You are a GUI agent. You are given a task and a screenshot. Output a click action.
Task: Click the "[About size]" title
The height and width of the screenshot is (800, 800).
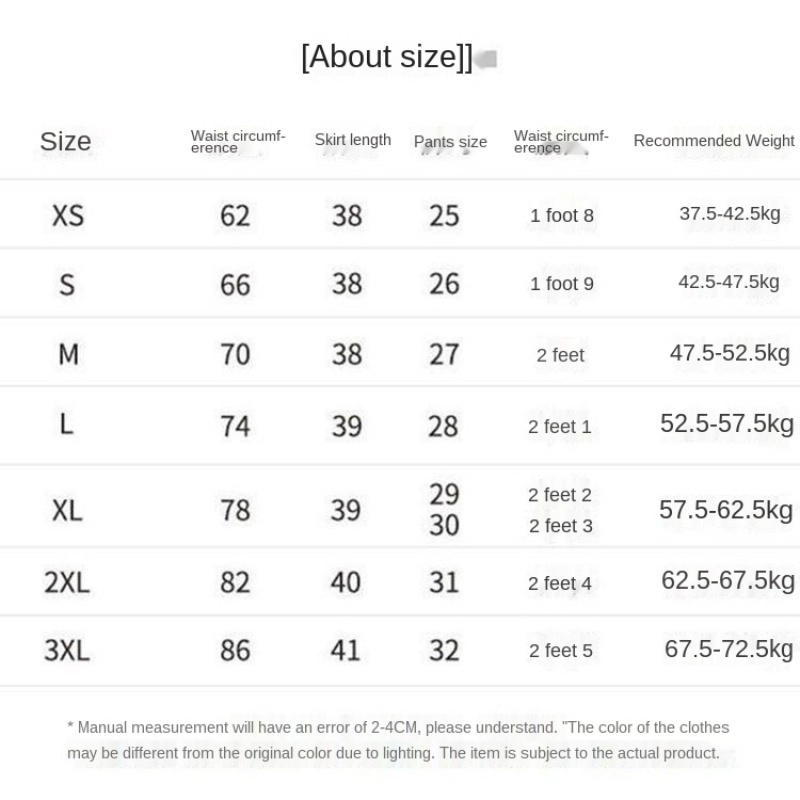pos(386,57)
